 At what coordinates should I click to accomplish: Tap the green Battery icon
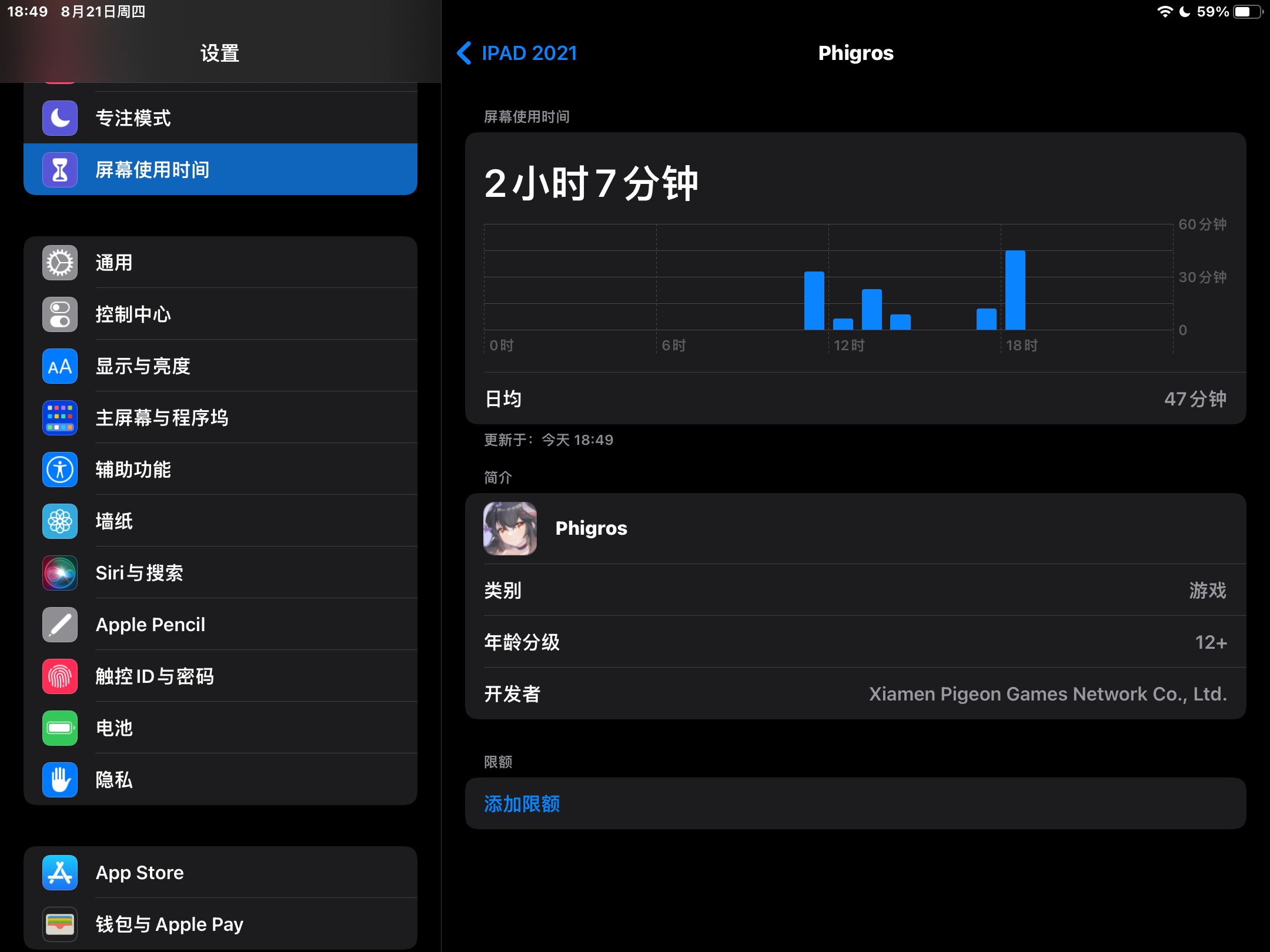[60, 728]
